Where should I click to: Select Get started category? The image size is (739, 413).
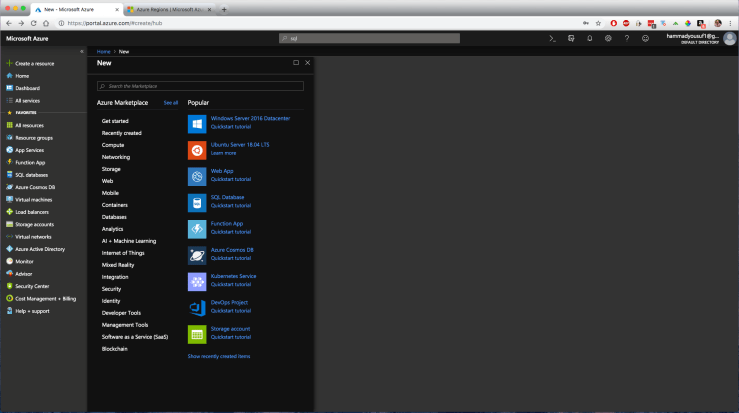point(115,121)
